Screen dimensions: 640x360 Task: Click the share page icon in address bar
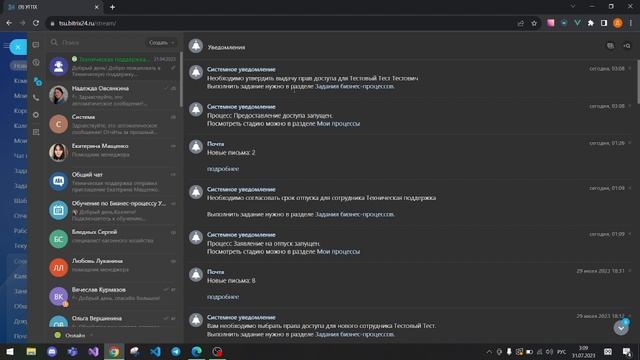[x=520, y=23]
